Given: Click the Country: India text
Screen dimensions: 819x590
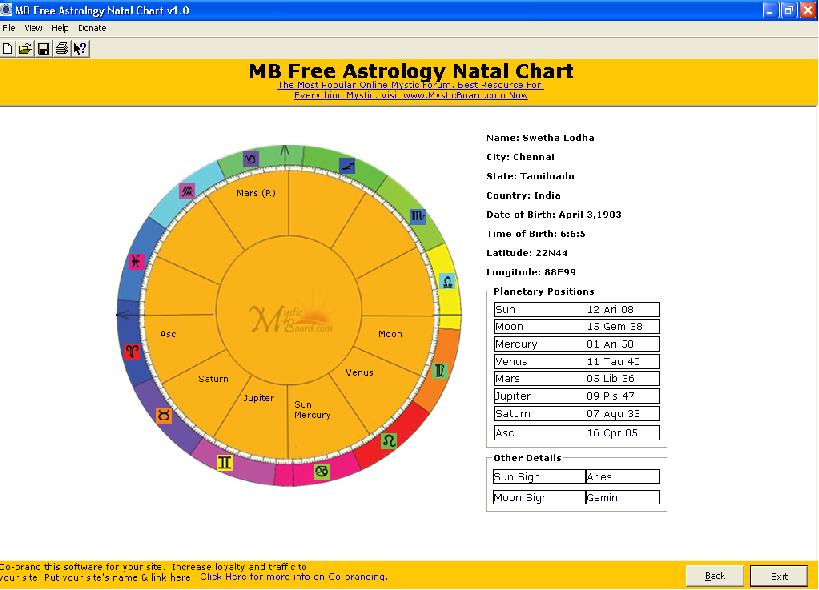Looking at the screenshot, I should (523, 195).
